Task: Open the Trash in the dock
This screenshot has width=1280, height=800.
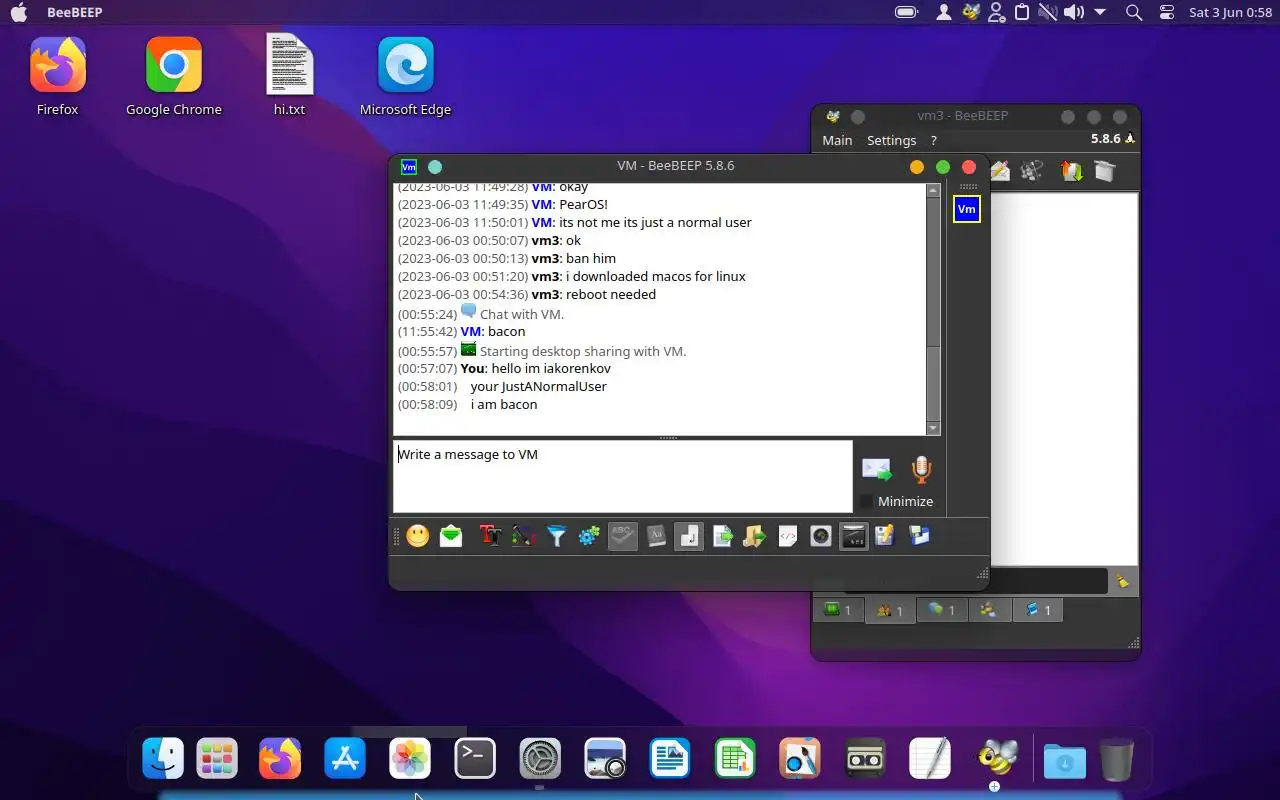Action: [x=1117, y=759]
